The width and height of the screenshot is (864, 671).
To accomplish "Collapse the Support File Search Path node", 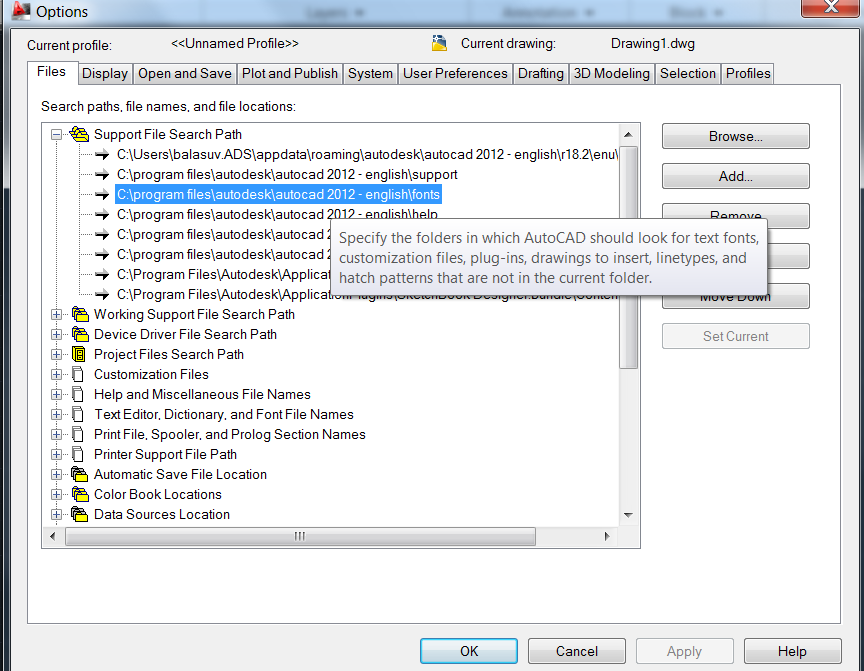I will coord(56,134).
